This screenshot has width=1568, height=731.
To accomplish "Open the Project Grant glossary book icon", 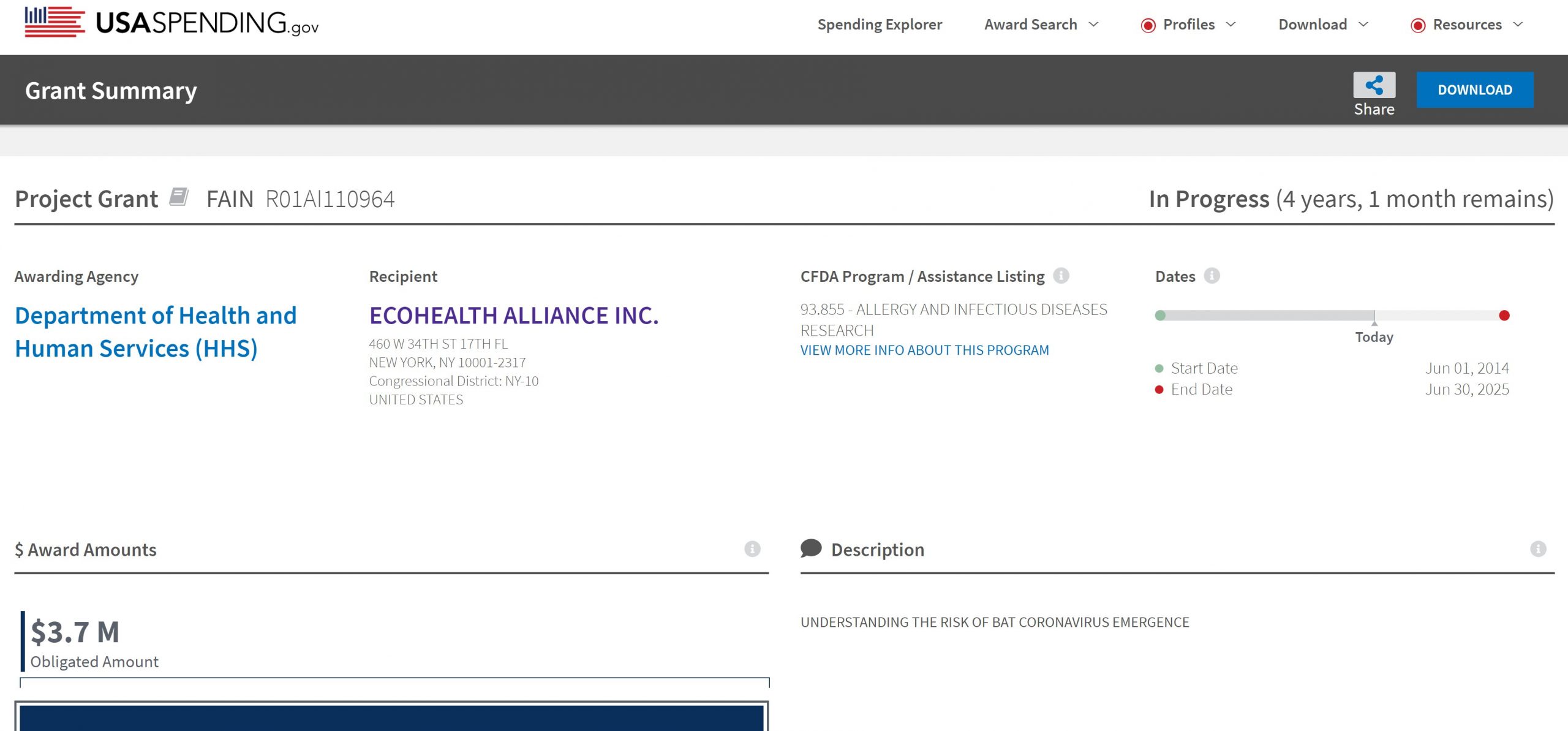I will point(178,197).
